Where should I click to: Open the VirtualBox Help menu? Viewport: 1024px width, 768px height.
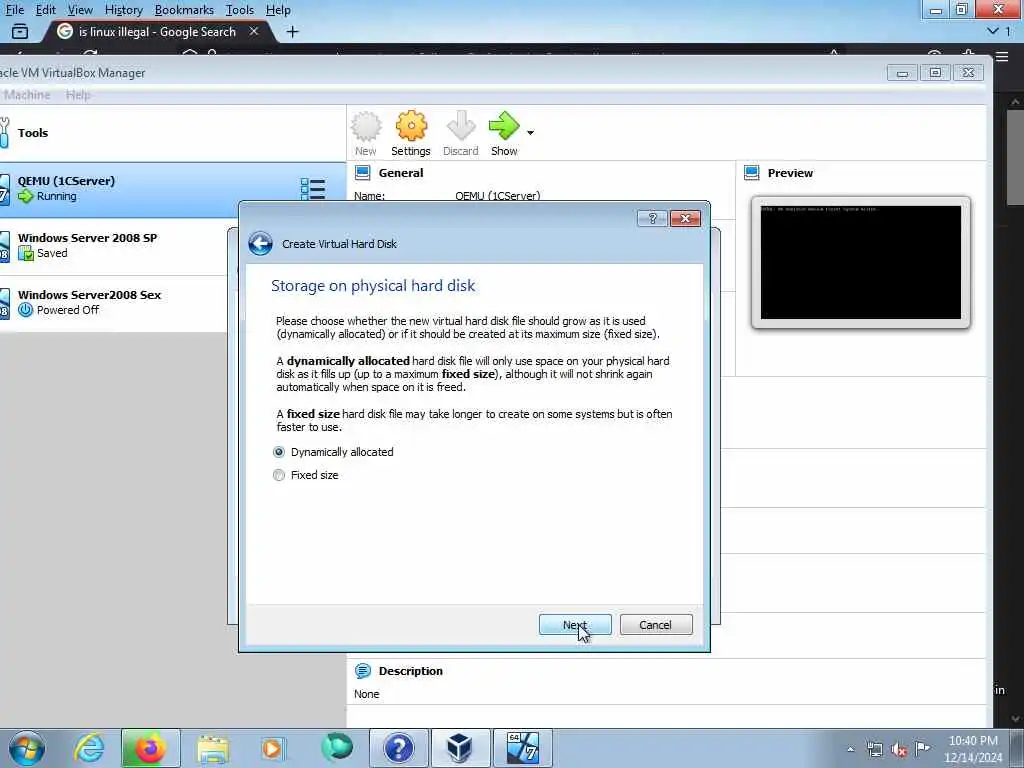[x=78, y=95]
